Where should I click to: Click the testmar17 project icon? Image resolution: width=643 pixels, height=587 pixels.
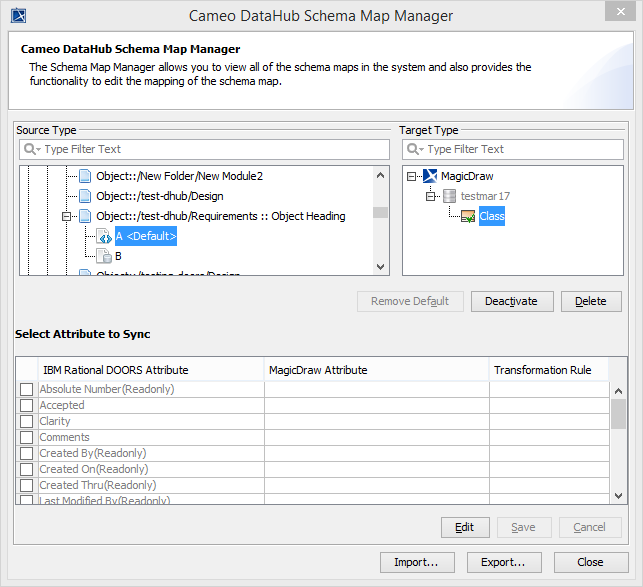click(x=449, y=196)
